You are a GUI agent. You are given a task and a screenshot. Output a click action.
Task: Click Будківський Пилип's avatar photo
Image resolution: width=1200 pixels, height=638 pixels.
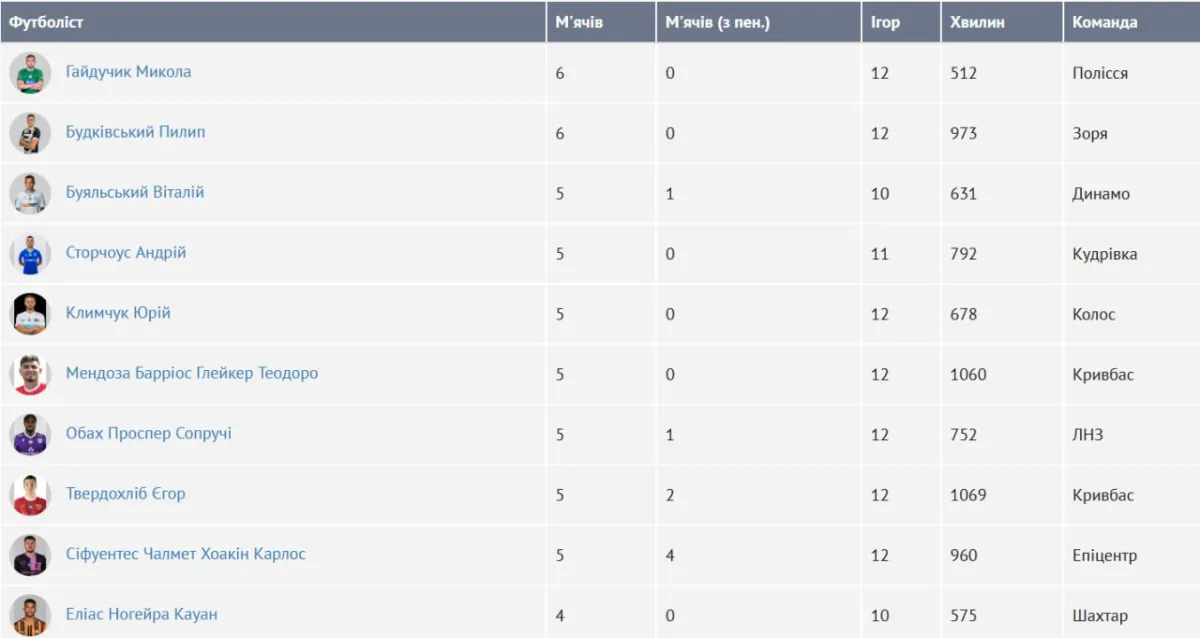[x=30, y=133]
